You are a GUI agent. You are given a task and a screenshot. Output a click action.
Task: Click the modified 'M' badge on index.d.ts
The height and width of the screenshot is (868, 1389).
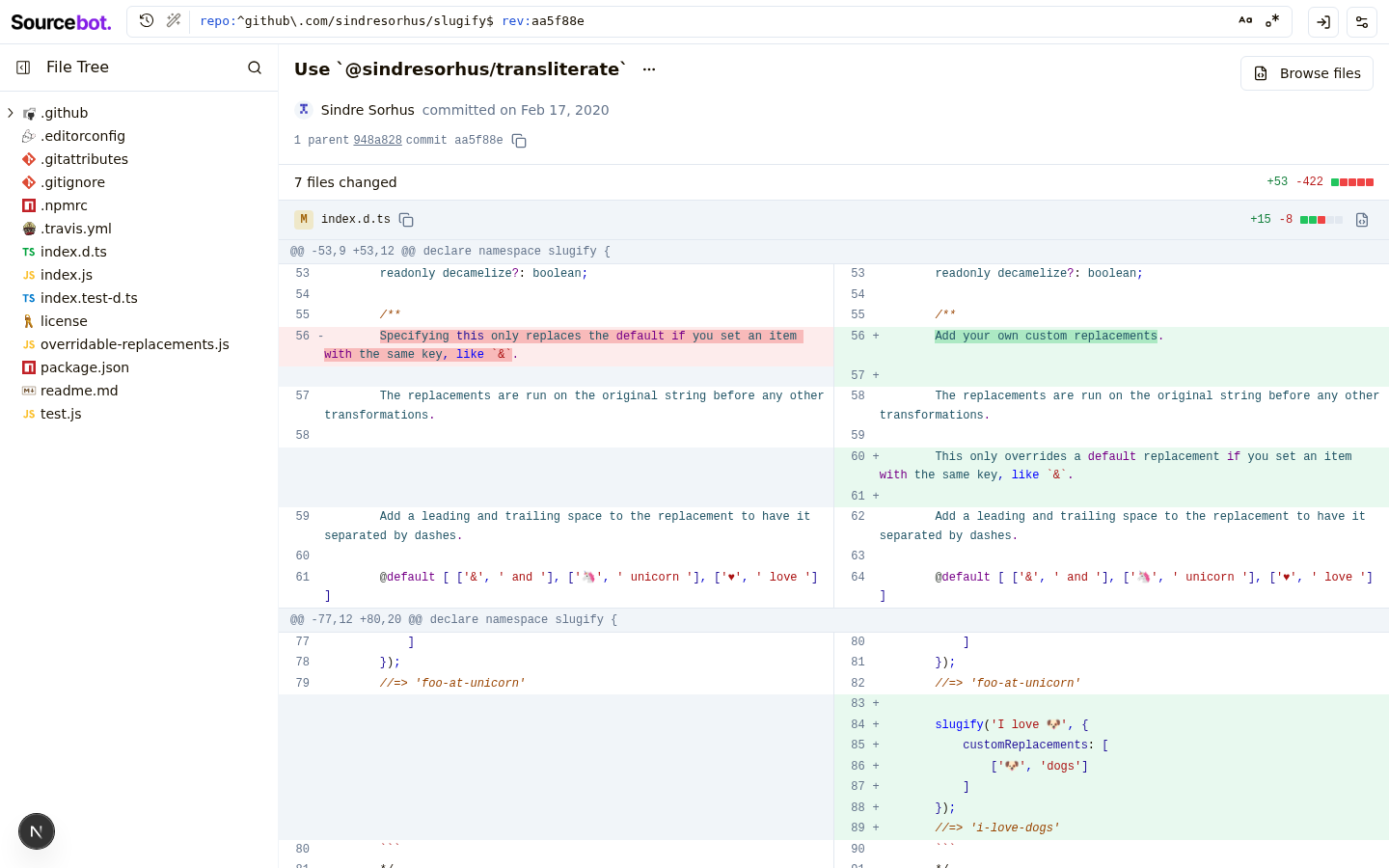(x=304, y=220)
